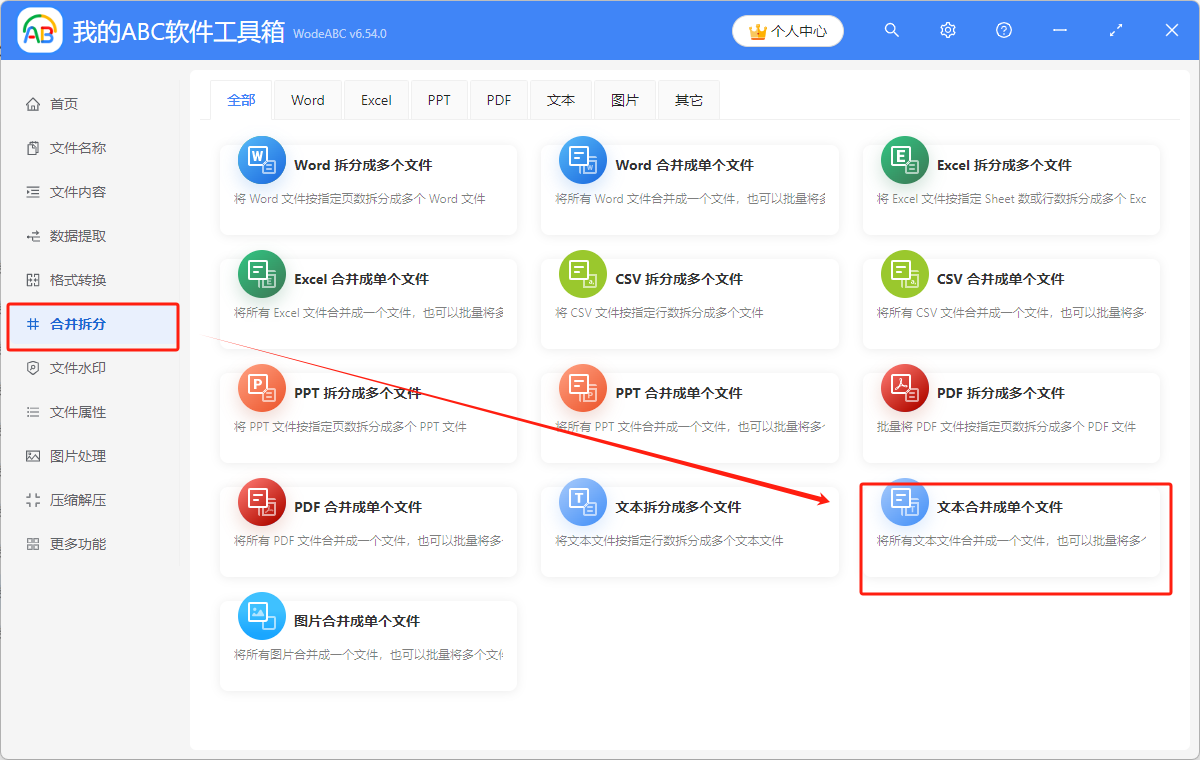Image resolution: width=1200 pixels, height=760 pixels.
Task: Switch to the Word tab
Action: (307, 99)
